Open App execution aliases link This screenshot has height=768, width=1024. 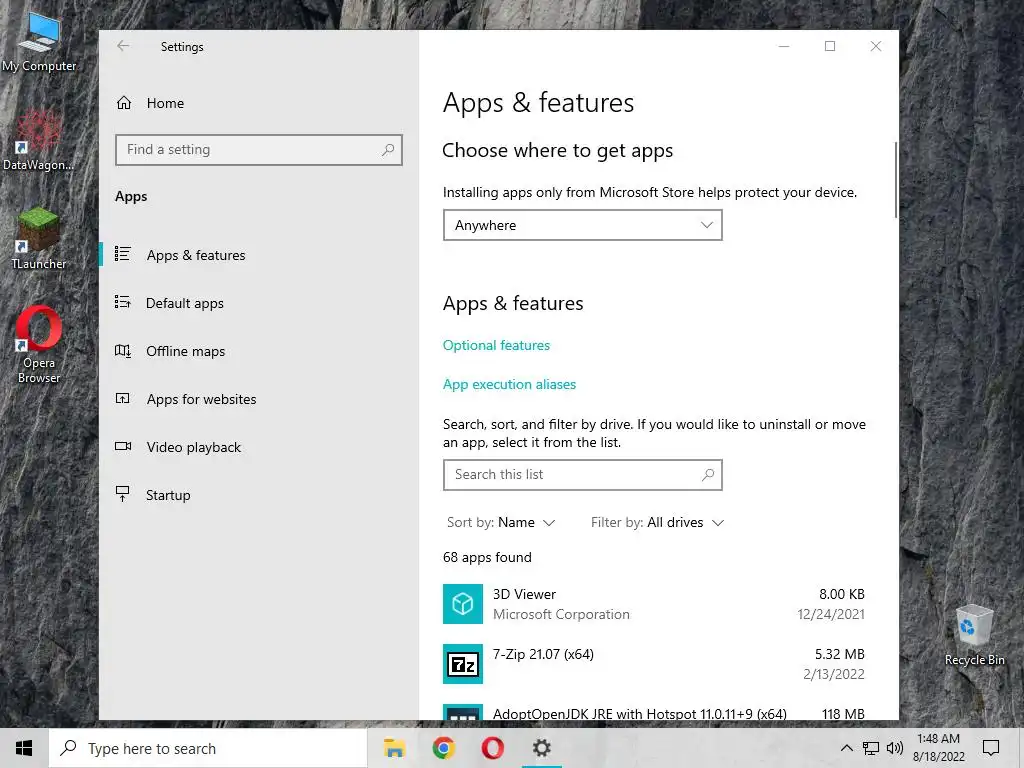coord(509,385)
